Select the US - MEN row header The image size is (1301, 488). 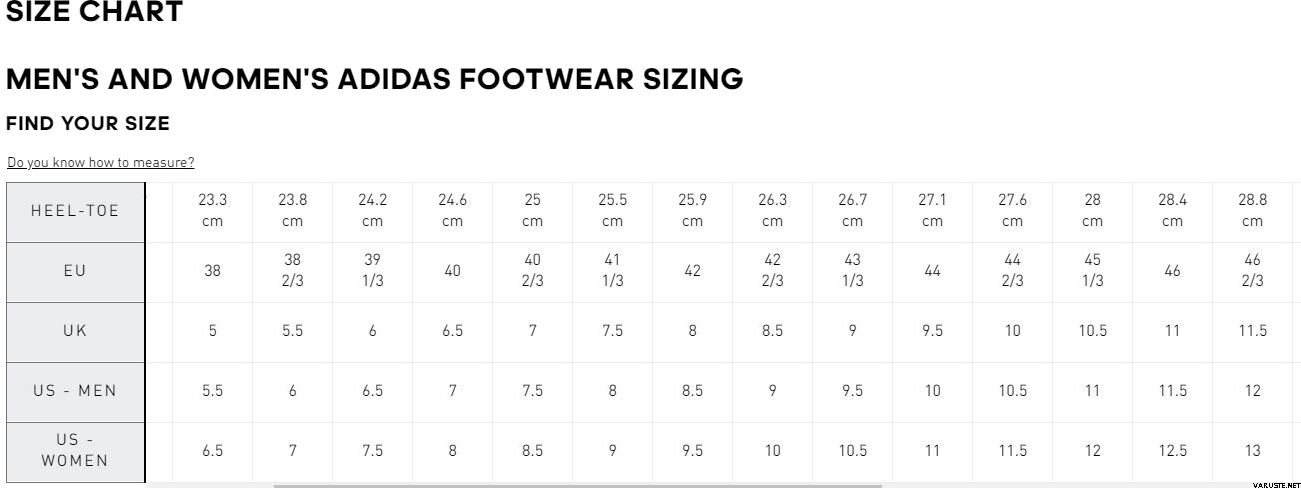(x=75, y=391)
